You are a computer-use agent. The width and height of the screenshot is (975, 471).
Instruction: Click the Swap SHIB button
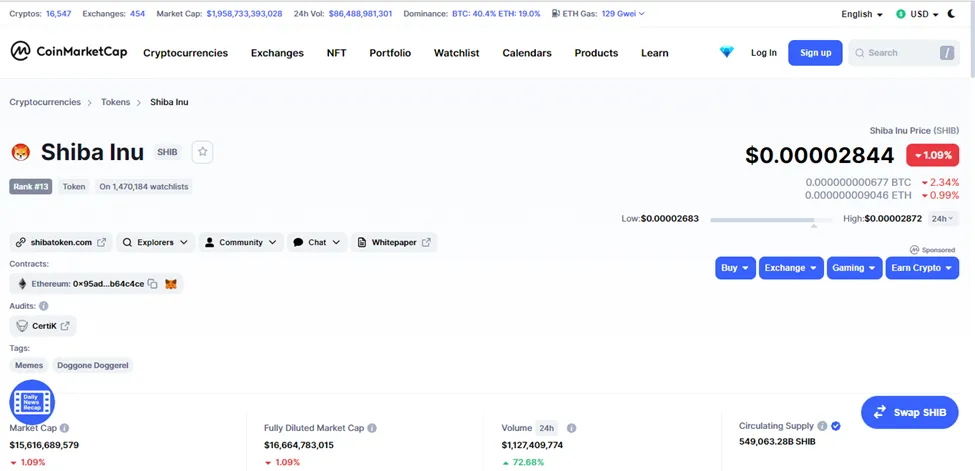coord(910,412)
